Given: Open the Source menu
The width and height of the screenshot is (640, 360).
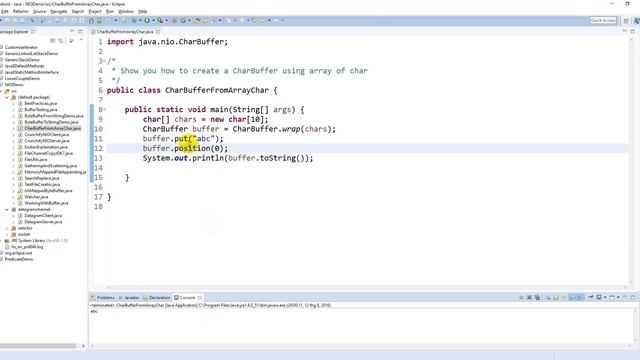Looking at the screenshot, I should (x=40, y=11).
